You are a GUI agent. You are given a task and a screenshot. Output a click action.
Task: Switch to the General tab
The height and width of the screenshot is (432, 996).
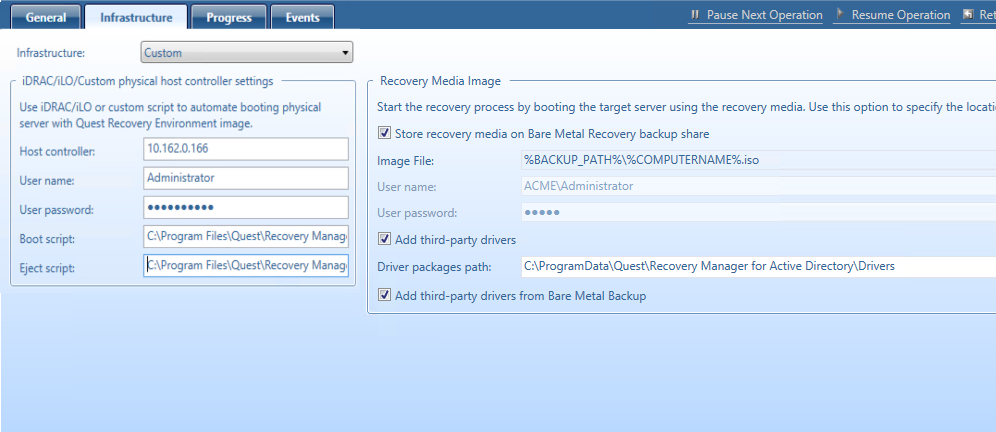click(46, 17)
